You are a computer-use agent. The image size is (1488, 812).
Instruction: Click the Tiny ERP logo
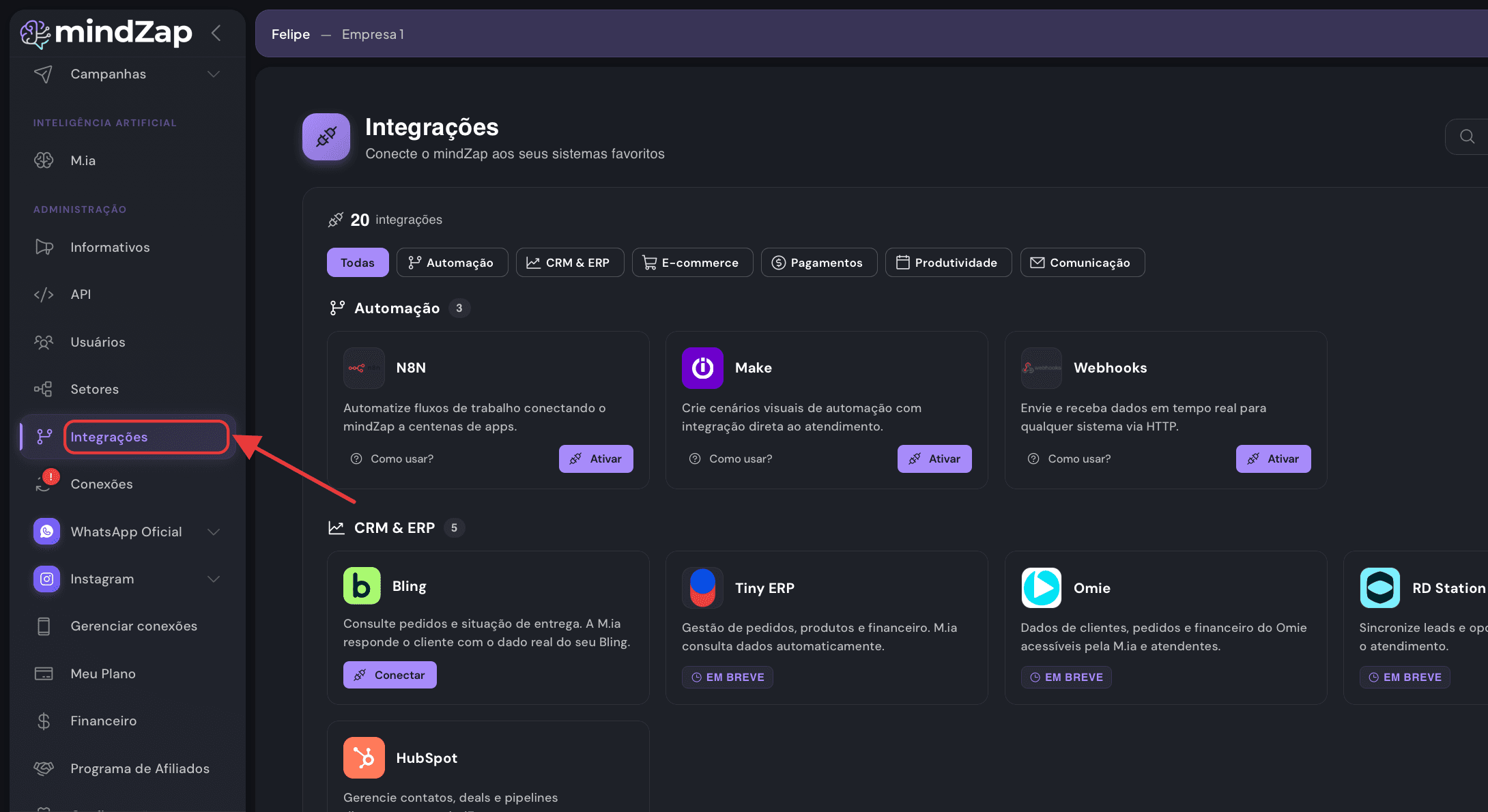coord(702,588)
